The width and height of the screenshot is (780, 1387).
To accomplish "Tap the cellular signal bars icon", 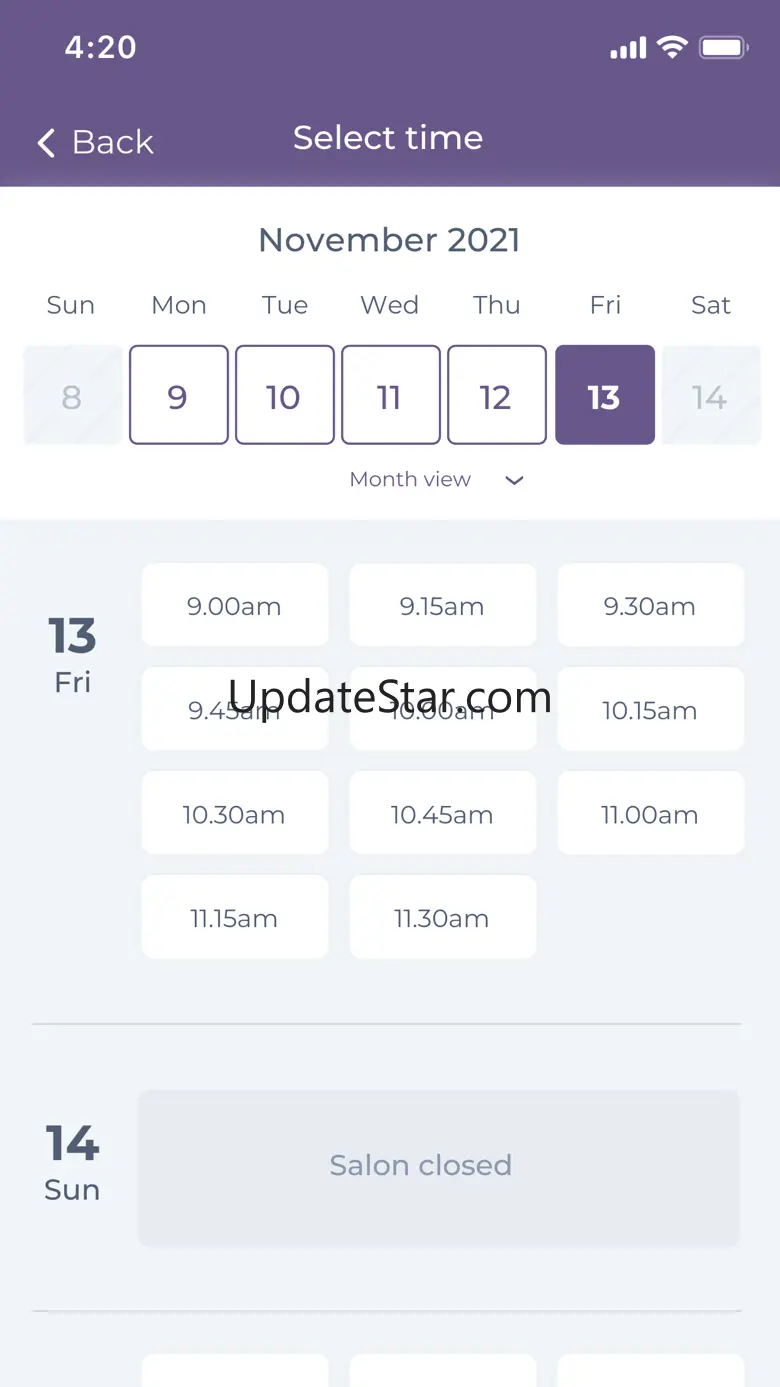I will point(628,48).
